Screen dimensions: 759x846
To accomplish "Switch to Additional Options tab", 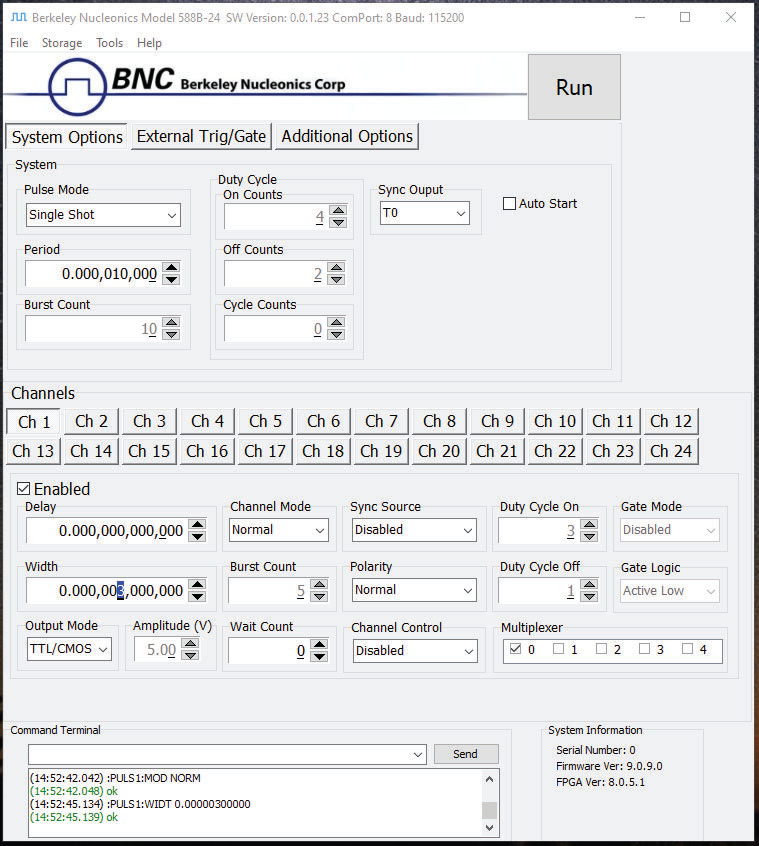I will [347, 136].
